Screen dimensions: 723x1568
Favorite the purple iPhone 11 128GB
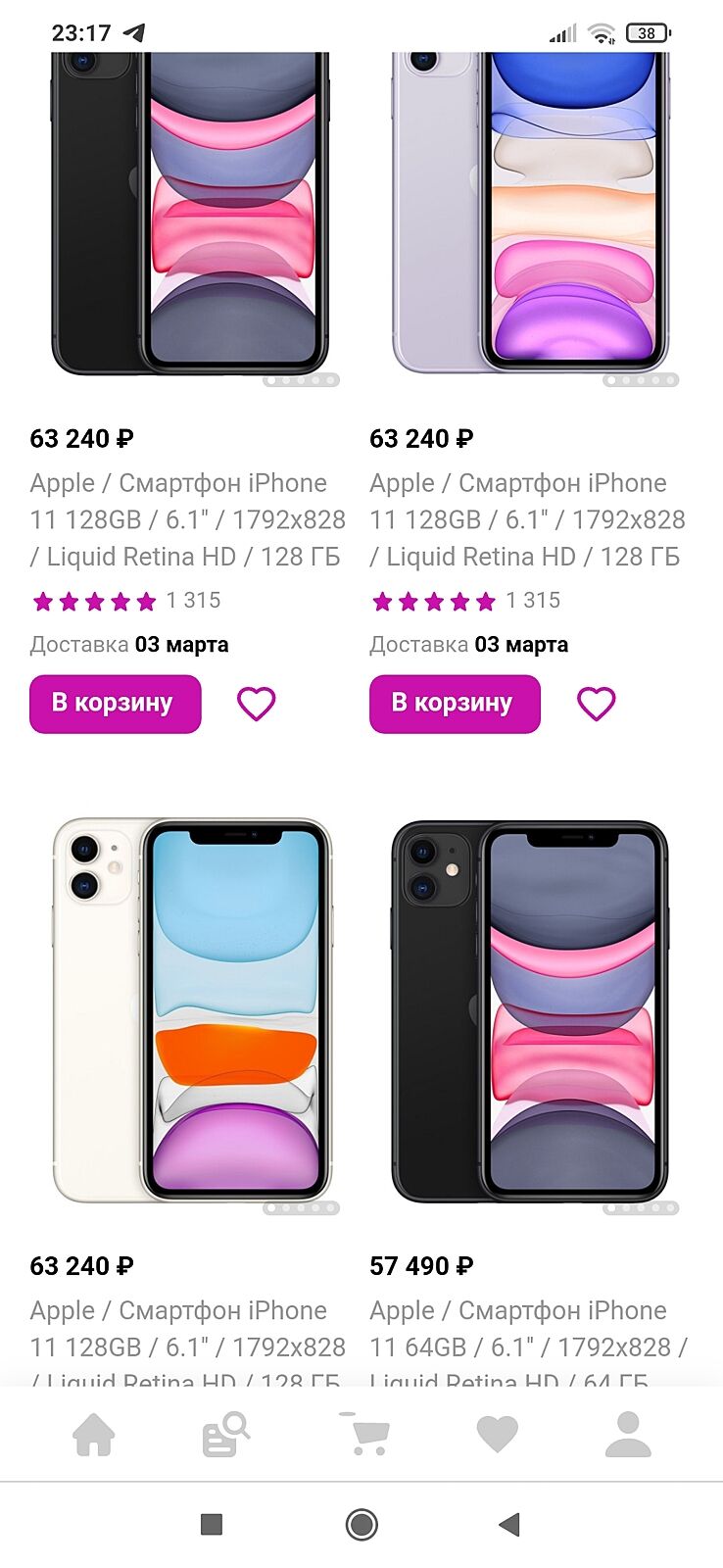596,704
